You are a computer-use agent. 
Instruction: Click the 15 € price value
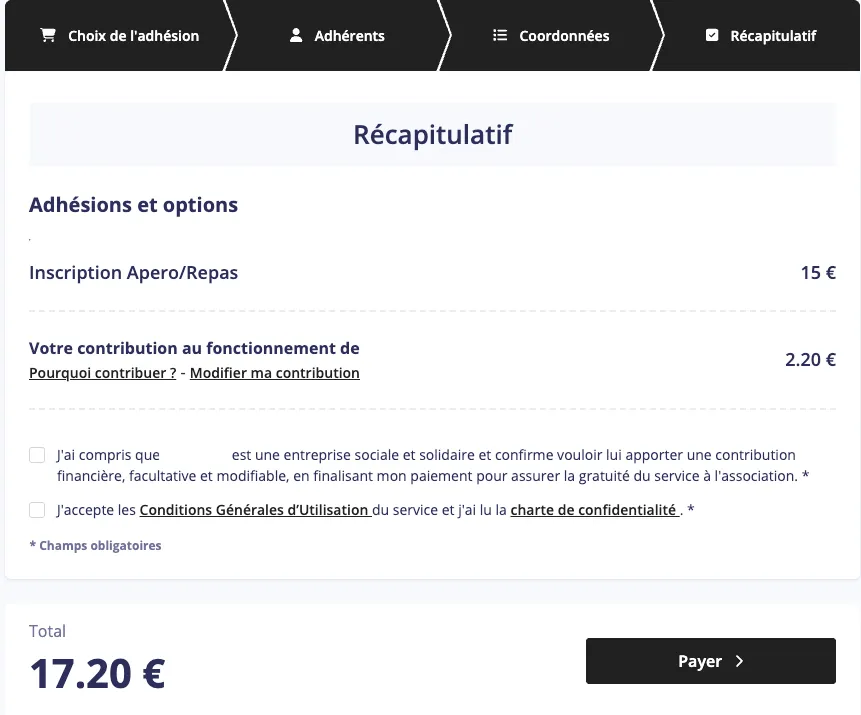[818, 273]
